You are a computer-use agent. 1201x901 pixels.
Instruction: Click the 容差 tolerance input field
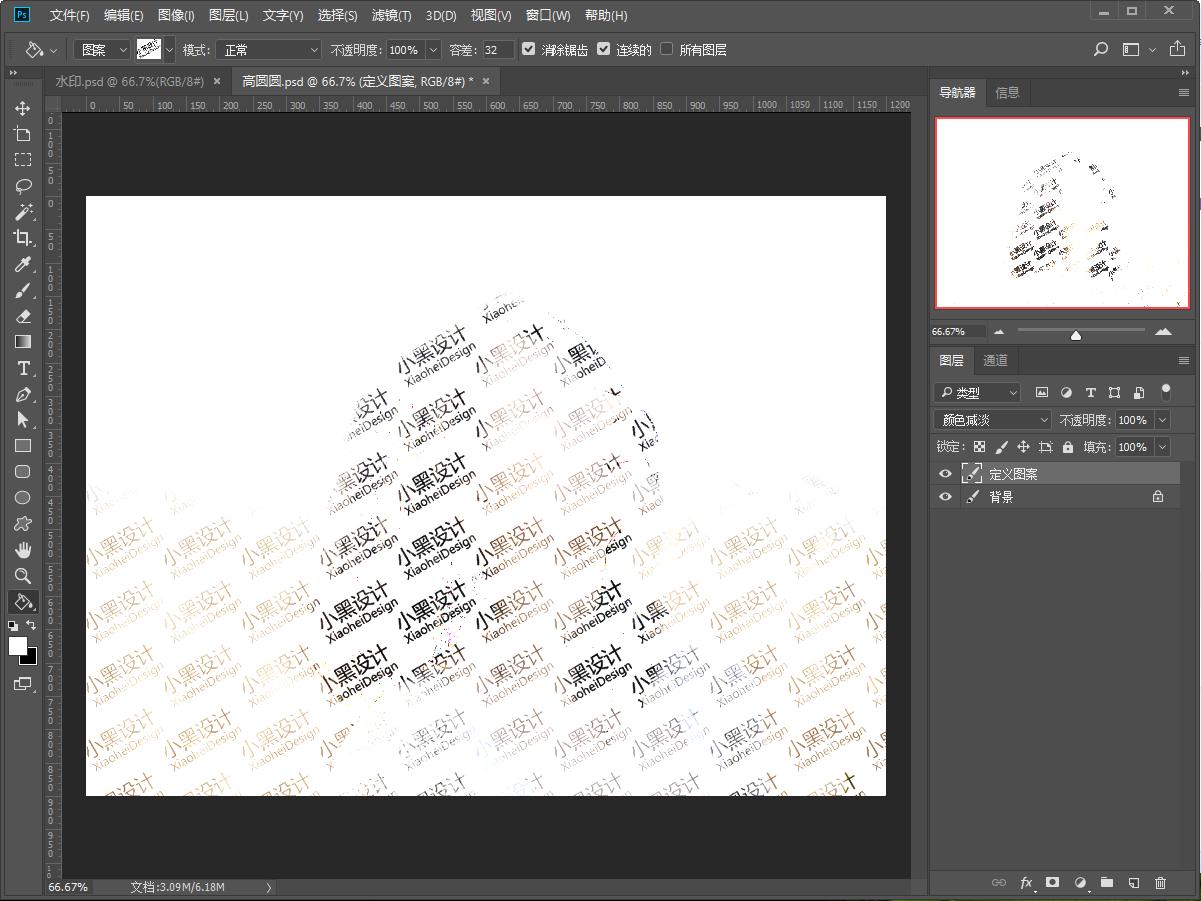click(497, 49)
